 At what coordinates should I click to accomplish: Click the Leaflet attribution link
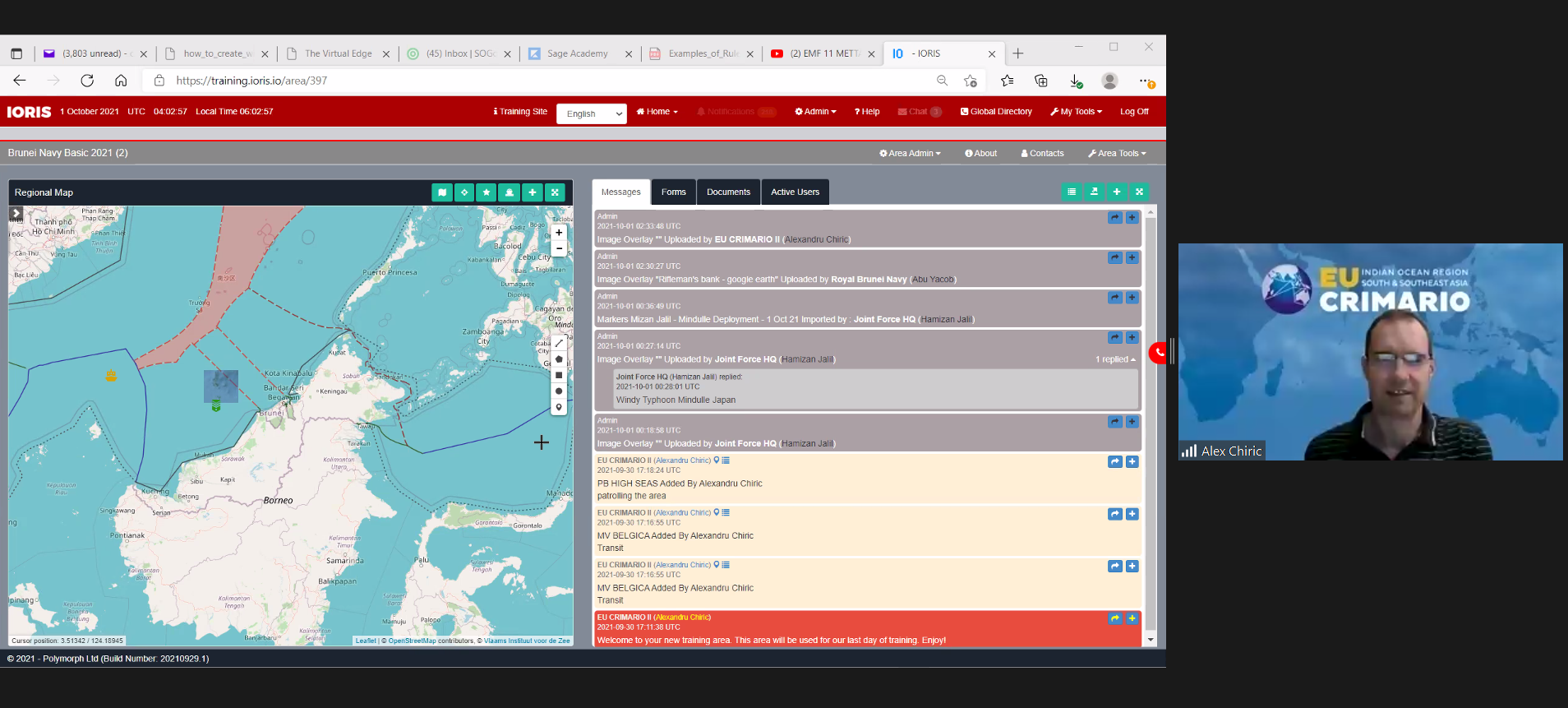[x=366, y=641]
